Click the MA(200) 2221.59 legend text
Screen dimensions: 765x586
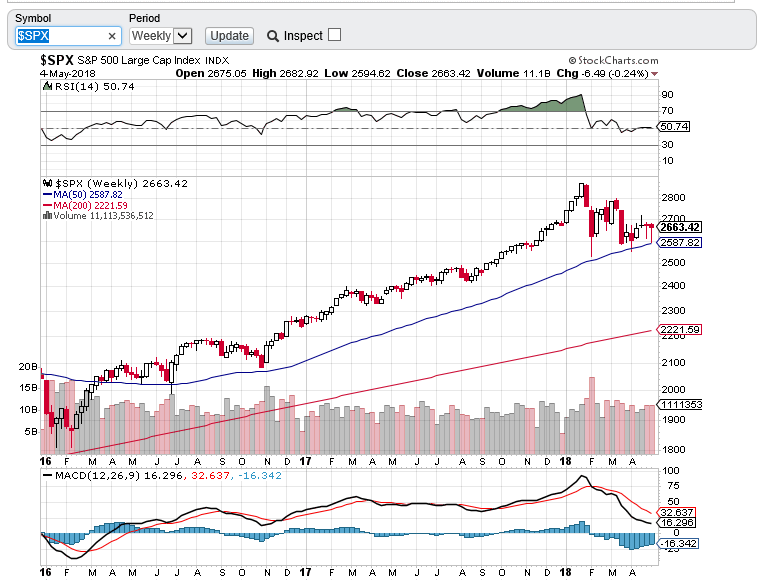tap(90, 205)
